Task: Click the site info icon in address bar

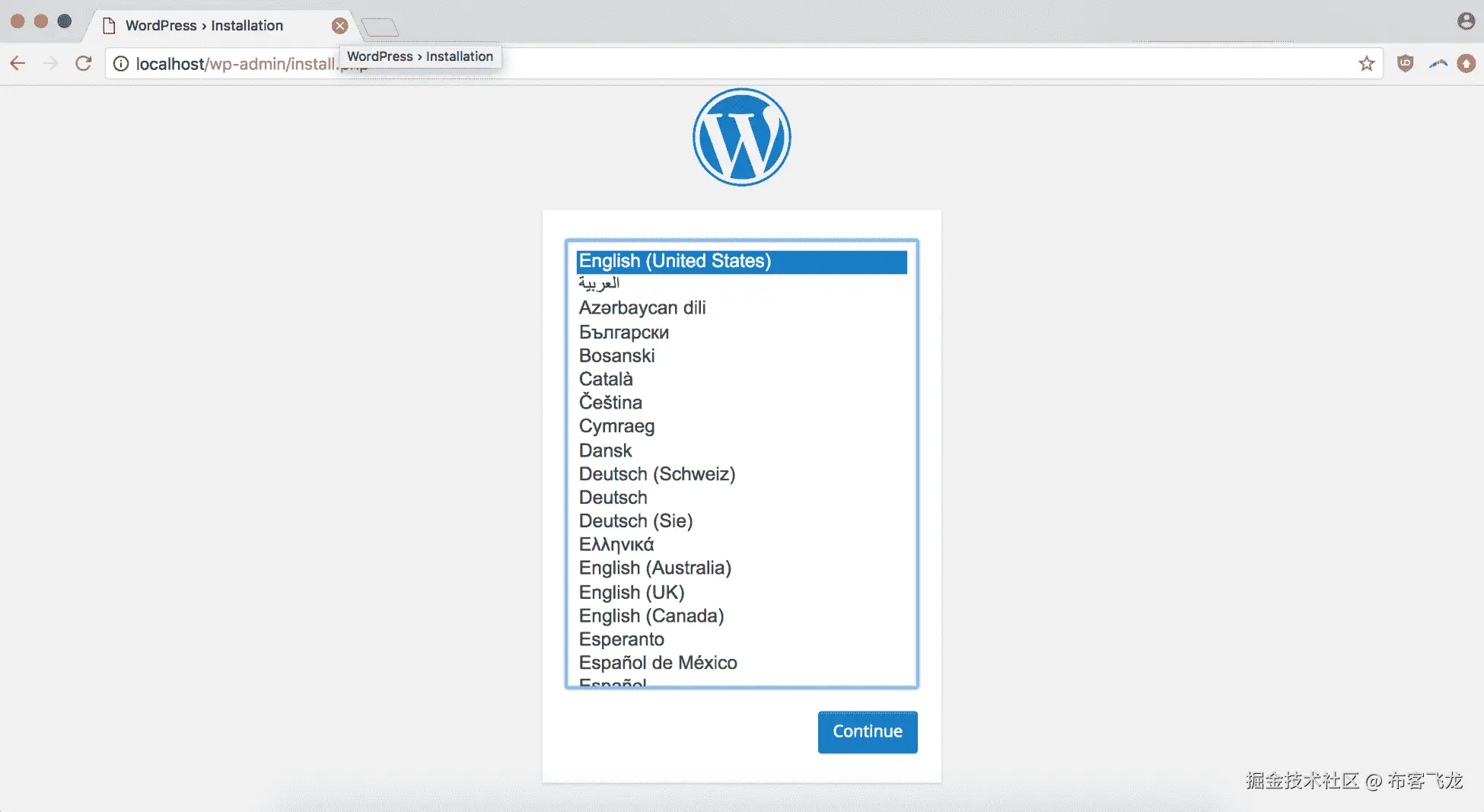Action: [121, 64]
